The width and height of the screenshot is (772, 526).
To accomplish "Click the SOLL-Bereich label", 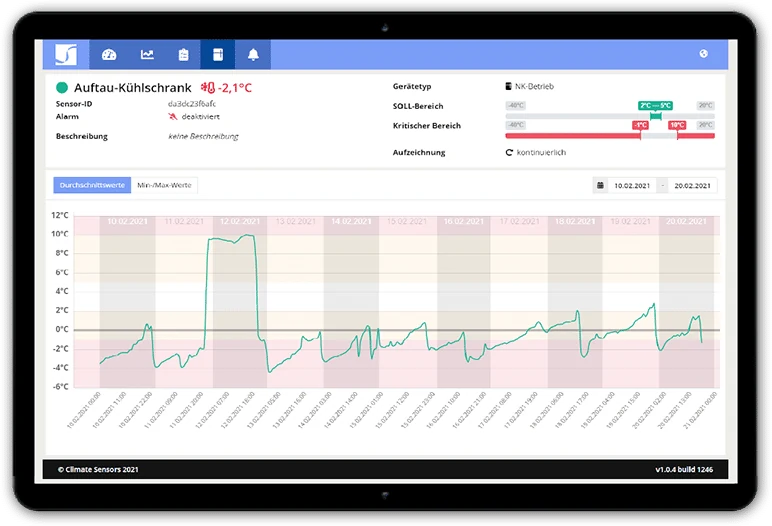I will tap(418, 106).
